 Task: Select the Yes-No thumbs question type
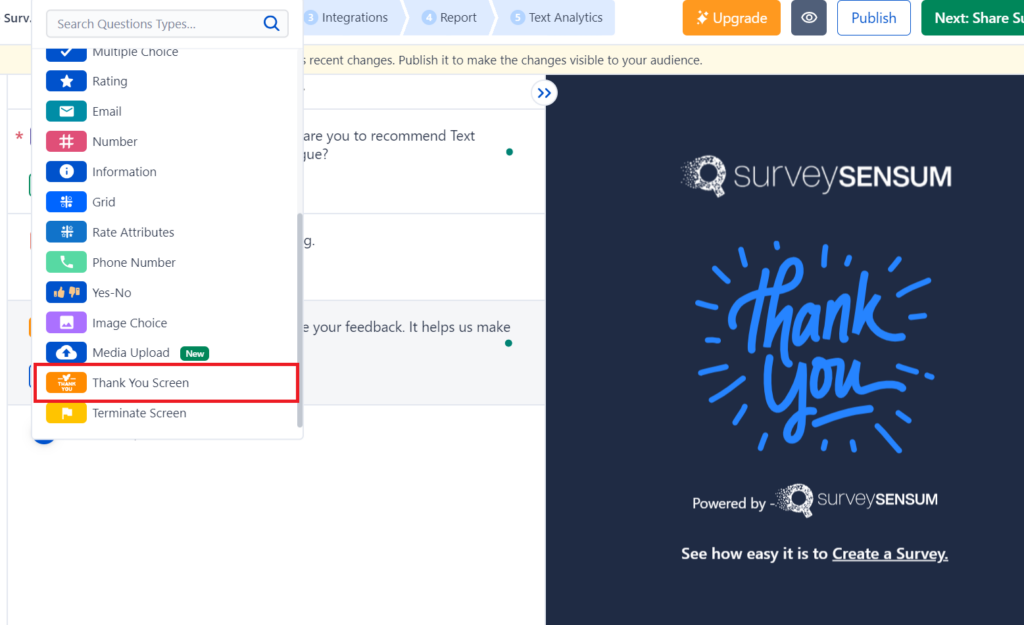pyautogui.click(x=66, y=292)
